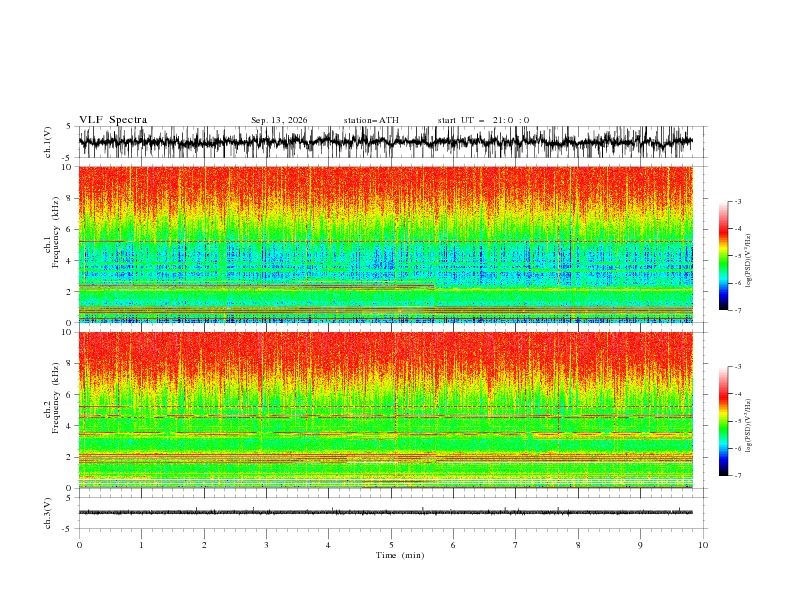Click the 9 minute tick on time axis

click(x=640, y=545)
